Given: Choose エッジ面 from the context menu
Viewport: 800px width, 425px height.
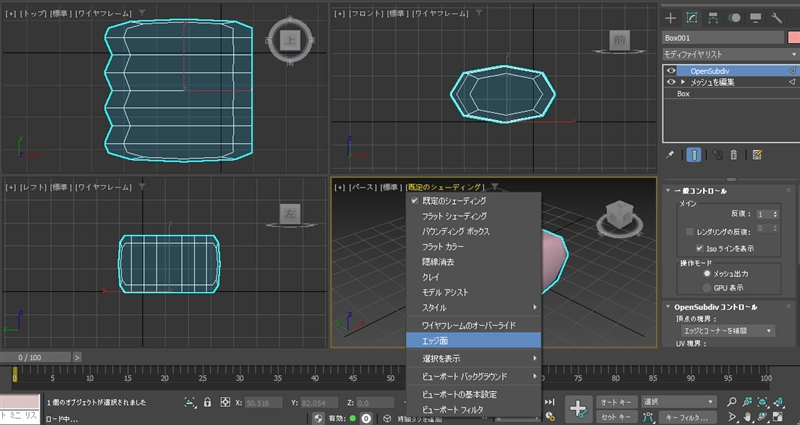Looking at the screenshot, I should [473, 340].
